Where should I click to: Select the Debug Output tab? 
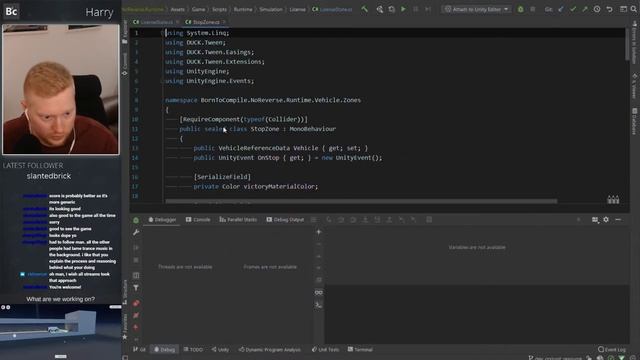coord(285,220)
